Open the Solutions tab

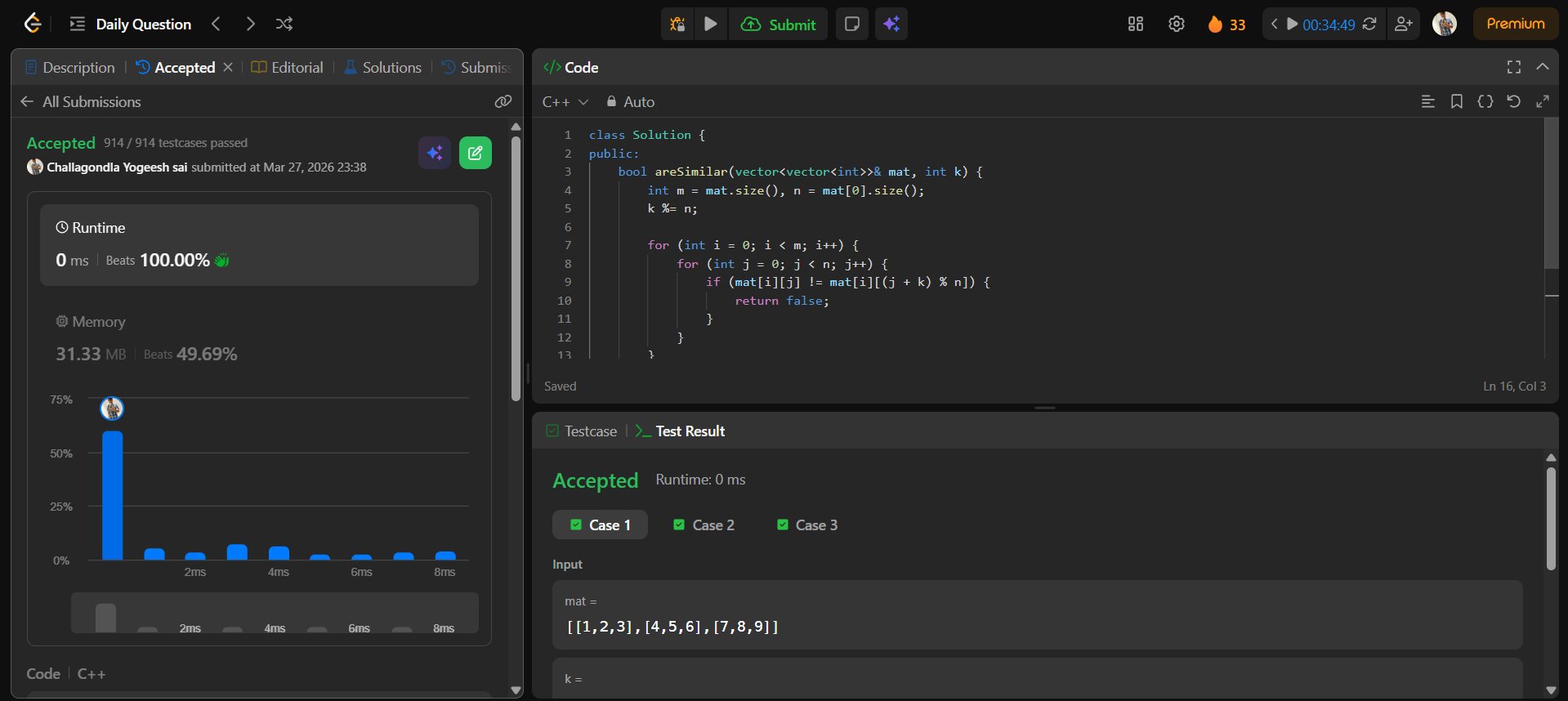[382, 67]
